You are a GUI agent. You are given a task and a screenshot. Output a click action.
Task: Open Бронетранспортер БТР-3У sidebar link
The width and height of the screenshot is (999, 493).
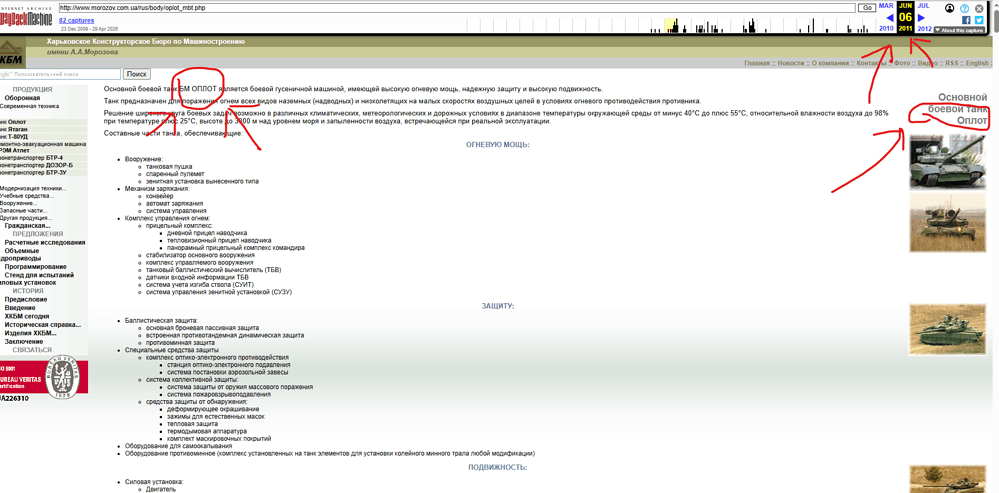click(x=34, y=172)
